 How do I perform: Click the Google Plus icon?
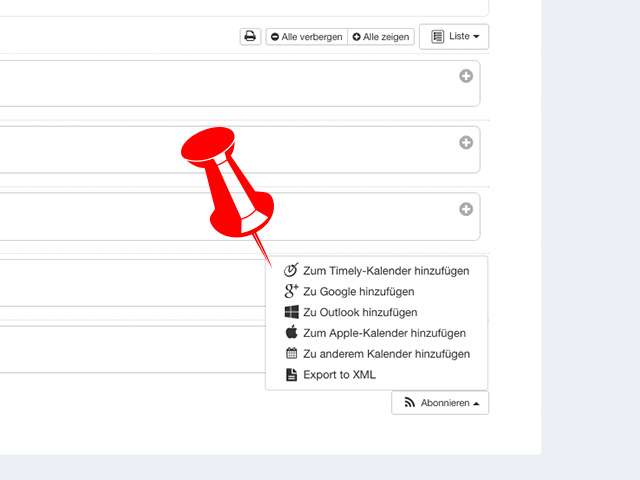click(x=291, y=291)
